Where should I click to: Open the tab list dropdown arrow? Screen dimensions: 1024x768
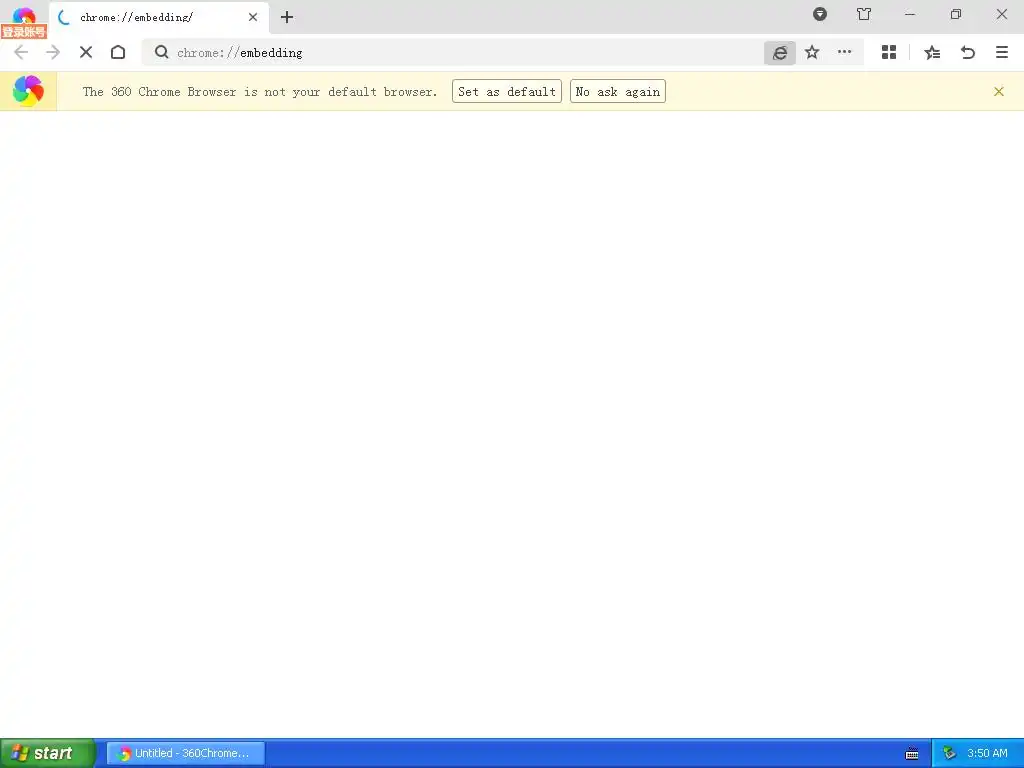(820, 14)
